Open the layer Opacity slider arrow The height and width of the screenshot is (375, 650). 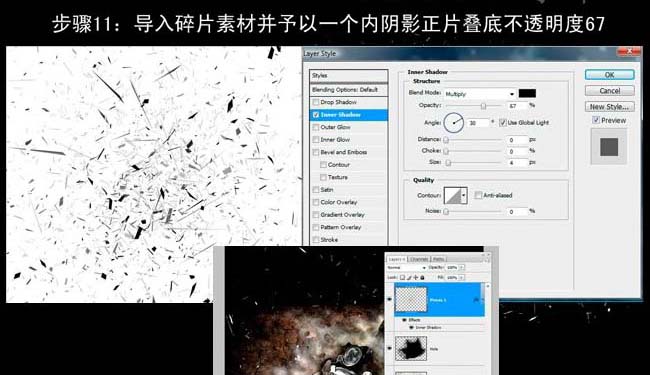point(462,268)
